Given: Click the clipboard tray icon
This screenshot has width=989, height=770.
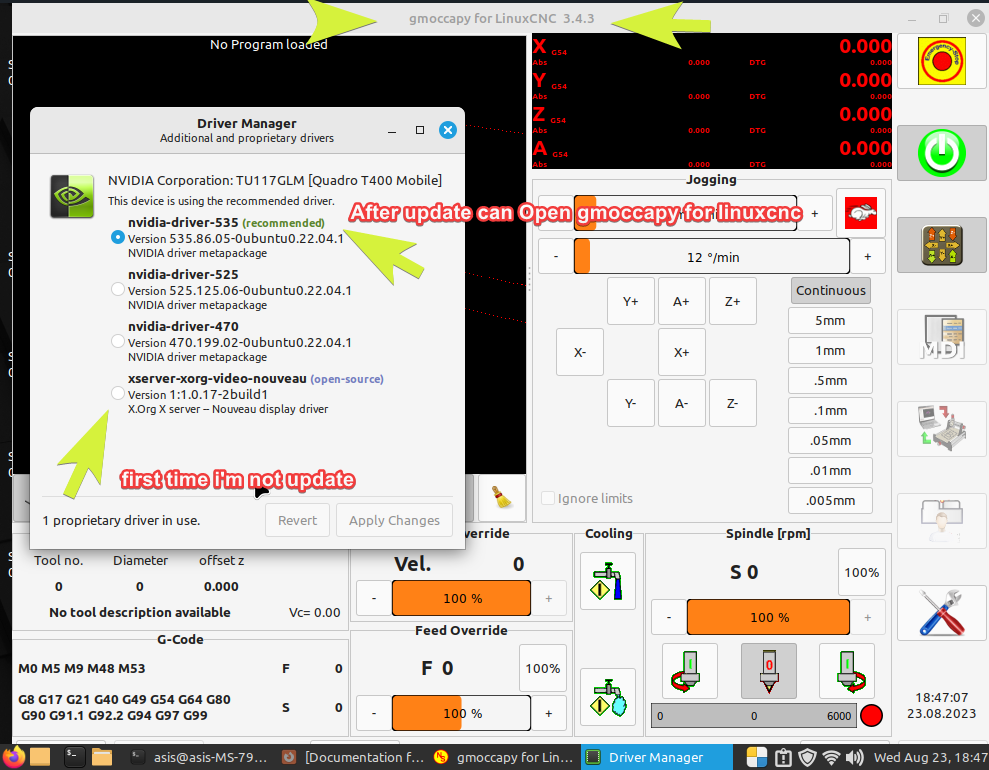Looking at the screenshot, I should click(783, 757).
